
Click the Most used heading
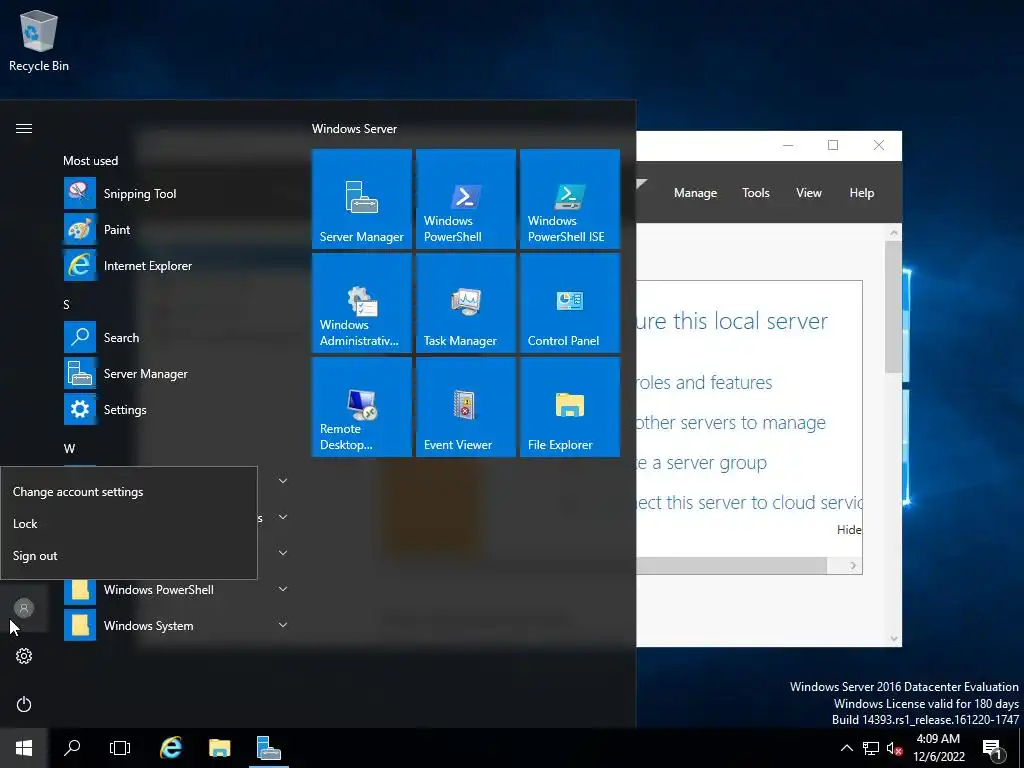tap(90, 161)
